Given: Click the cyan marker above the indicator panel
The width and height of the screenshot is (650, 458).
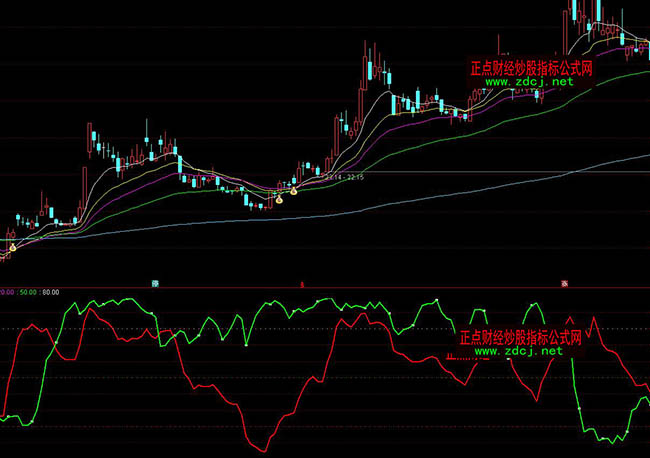Looking at the screenshot, I should (156, 284).
